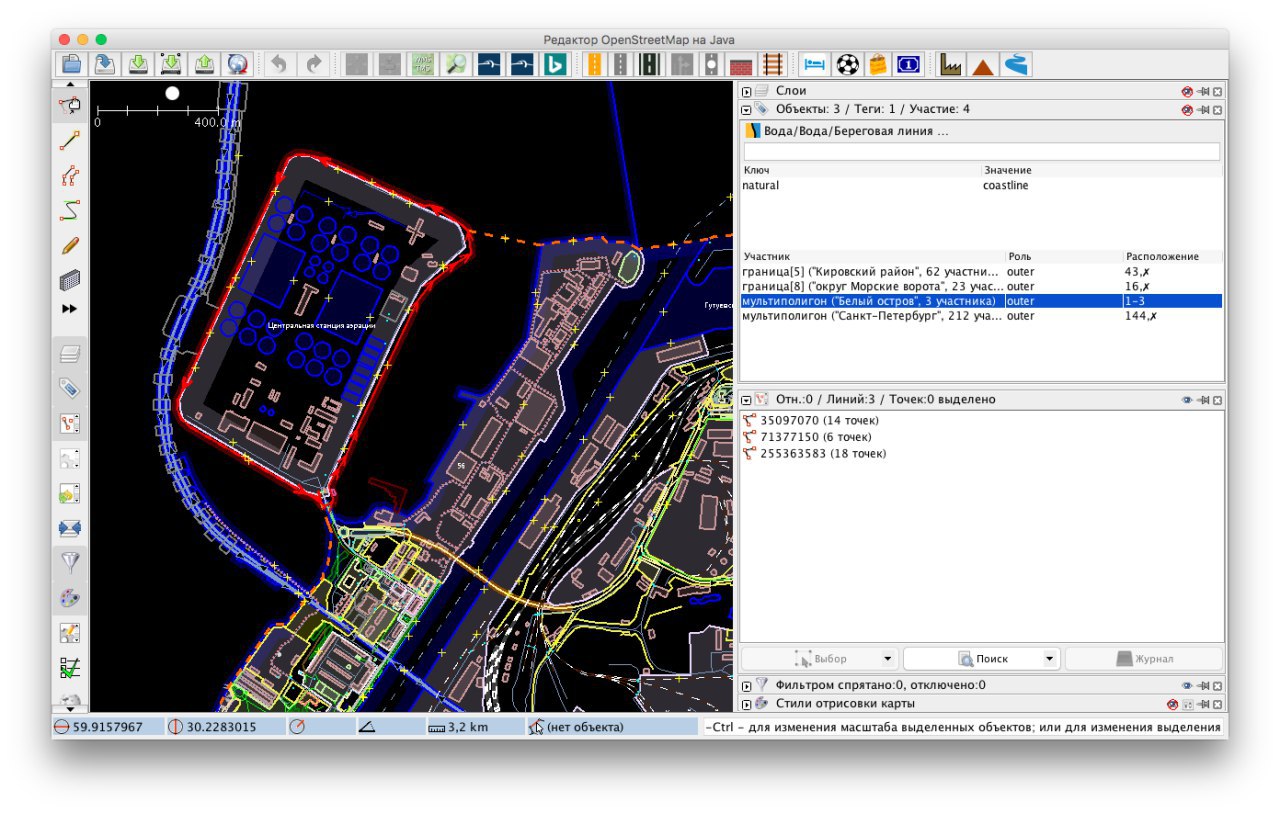Select the blue river water preset
The width and height of the screenshot is (1280, 813).
pyautogui.click(x=1016, y=64)
